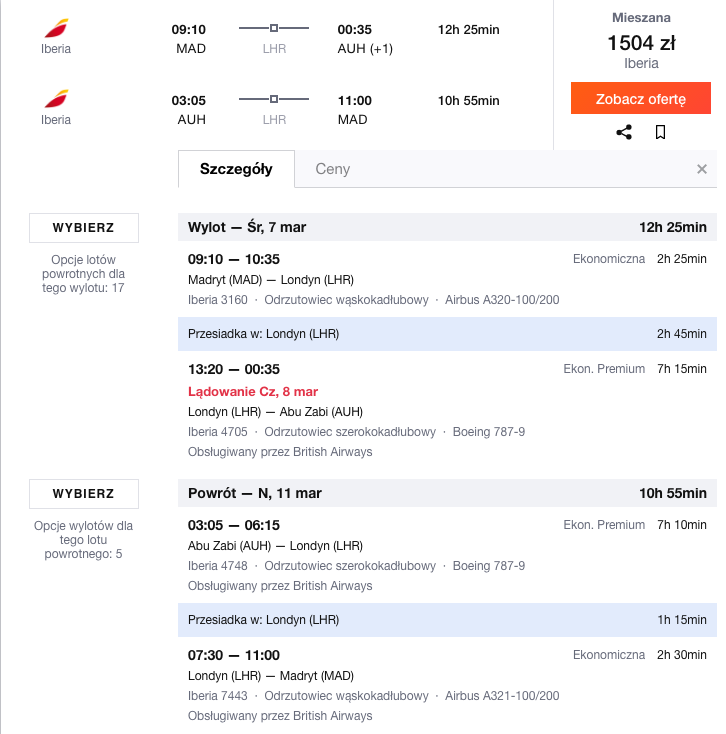Click the Powrót — N, 11 mar header
The width and height of the screenshot is (726, 734).
tap(447, 493)
